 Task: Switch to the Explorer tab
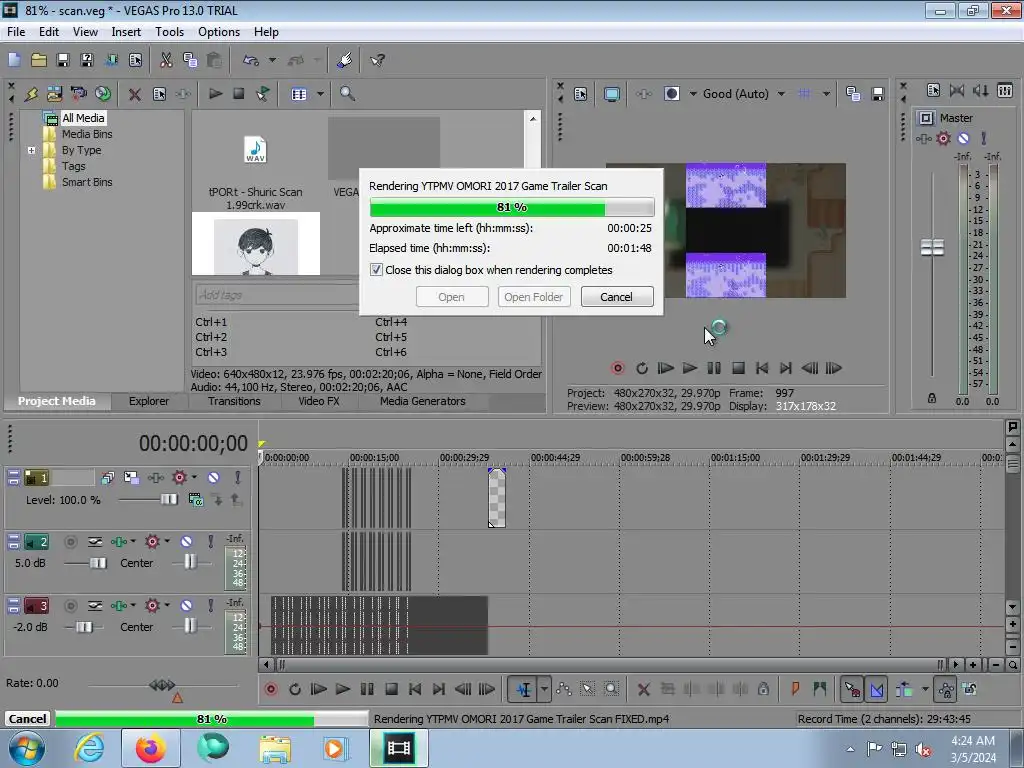pyautogui.click(x=148, y=401)
